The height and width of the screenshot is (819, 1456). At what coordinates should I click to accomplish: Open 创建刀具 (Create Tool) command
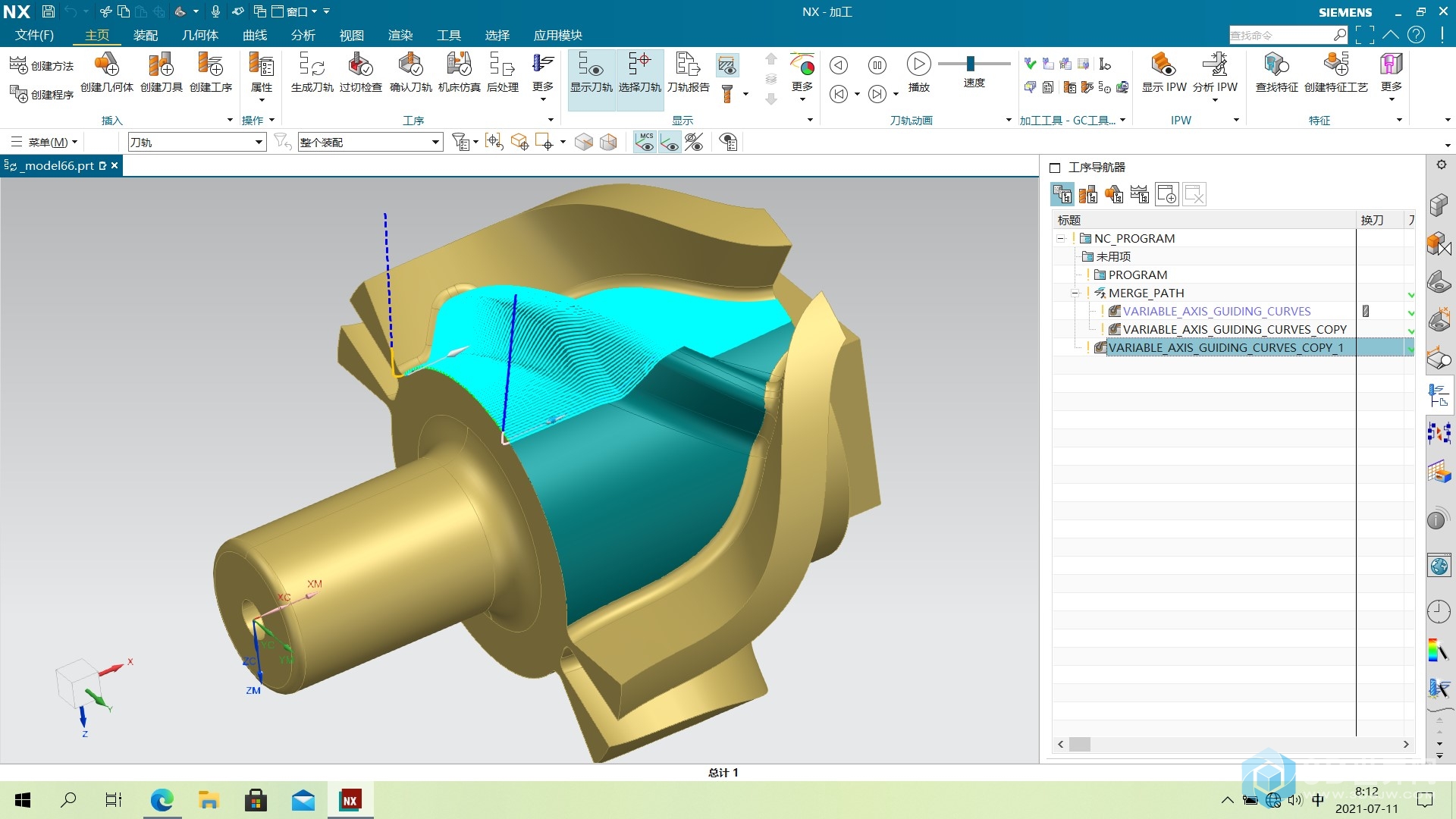pyautogui.click(x=162, y=73)
